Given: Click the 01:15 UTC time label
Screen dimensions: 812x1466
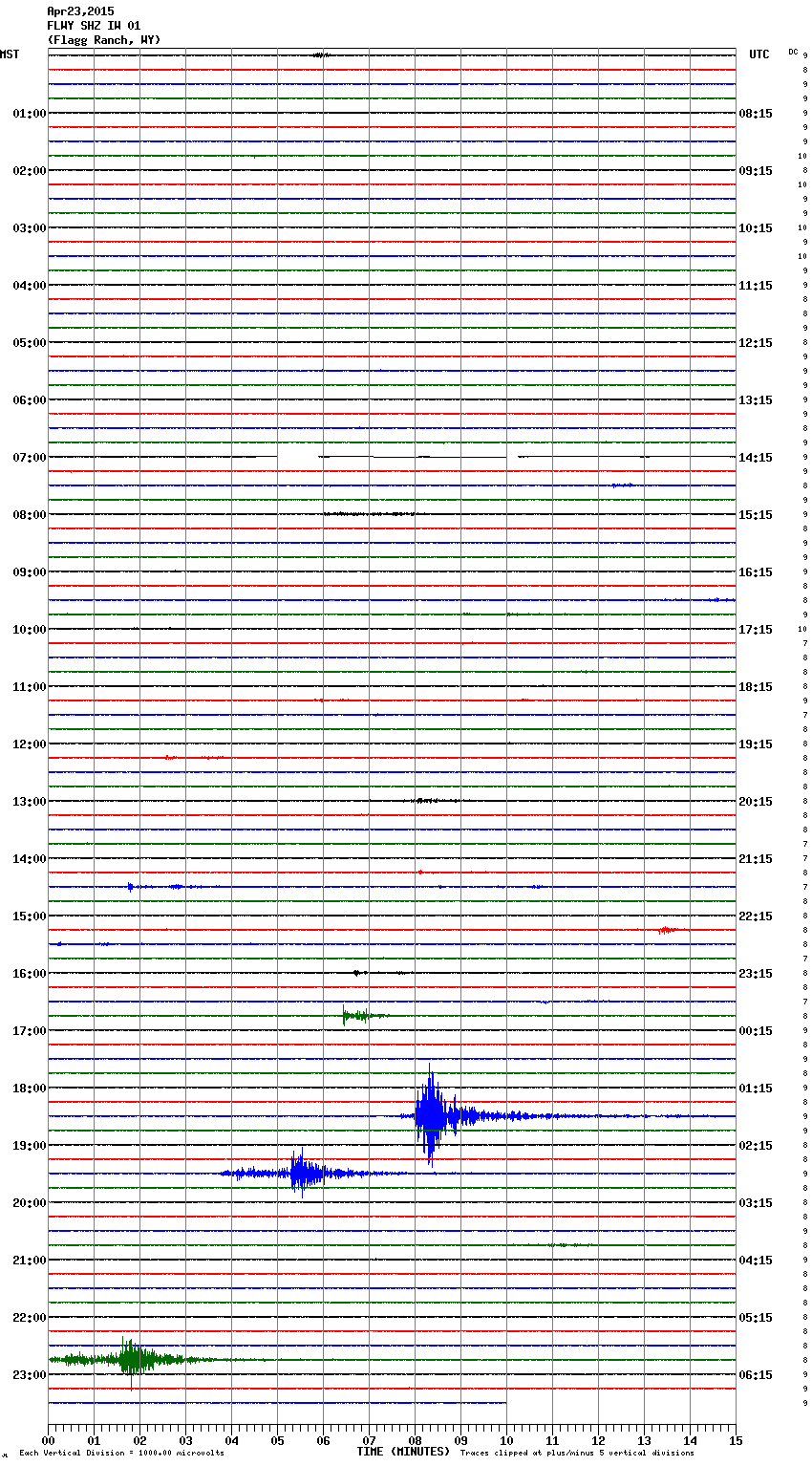Looking at the screenshot, I should [756, 1089].
